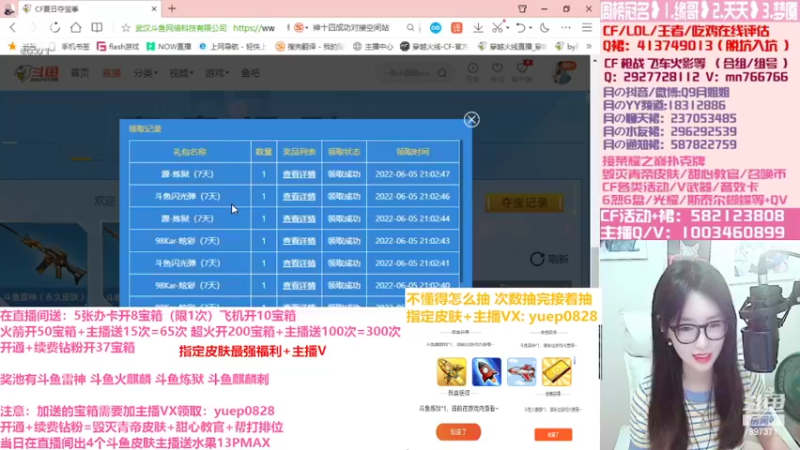
Task: Click the right orange 知道了 button
Action: pos(553,434)
